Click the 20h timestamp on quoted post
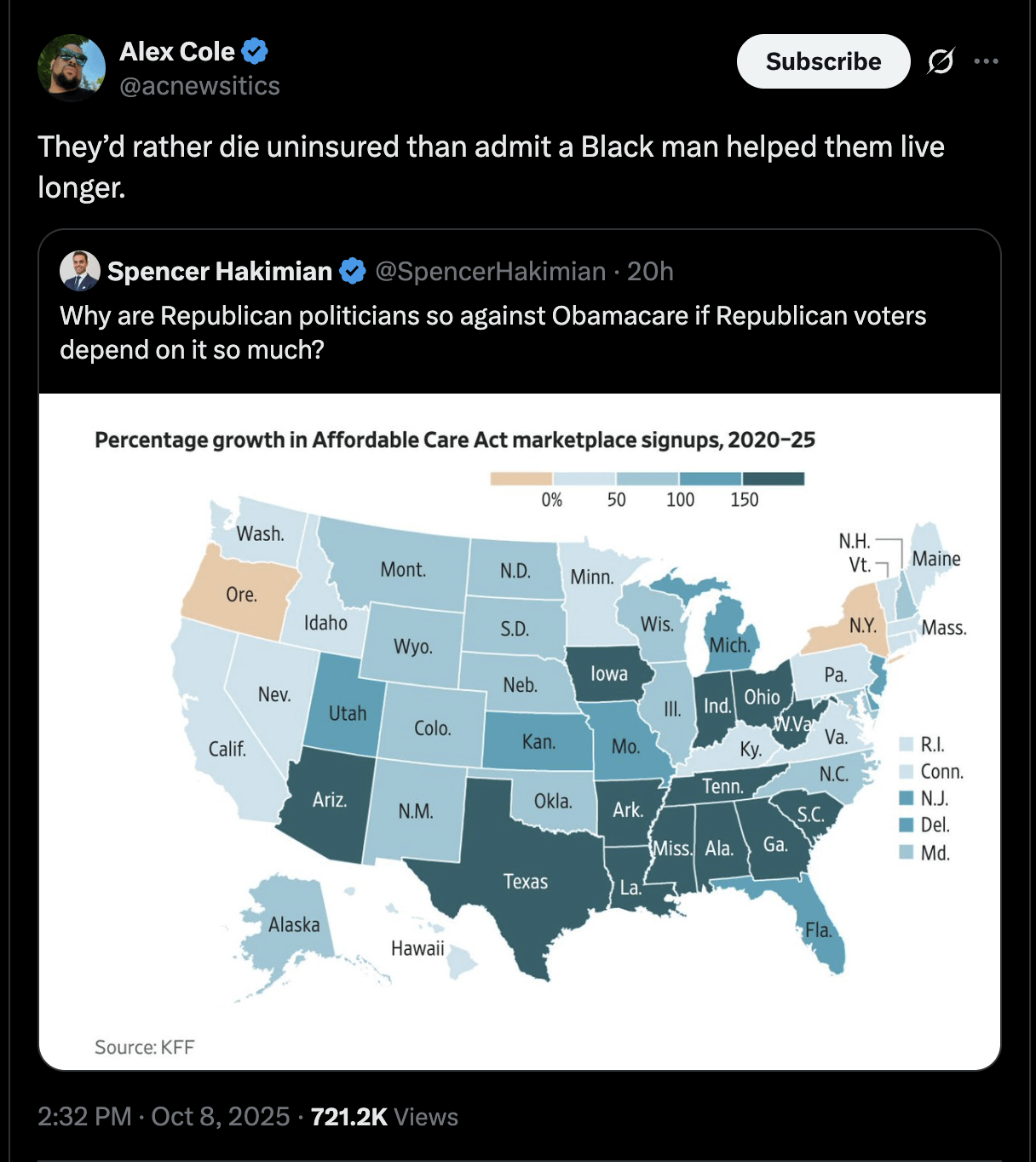Image resolution: width=1036 pixels, height=1162 pixels. coord(650,271)
